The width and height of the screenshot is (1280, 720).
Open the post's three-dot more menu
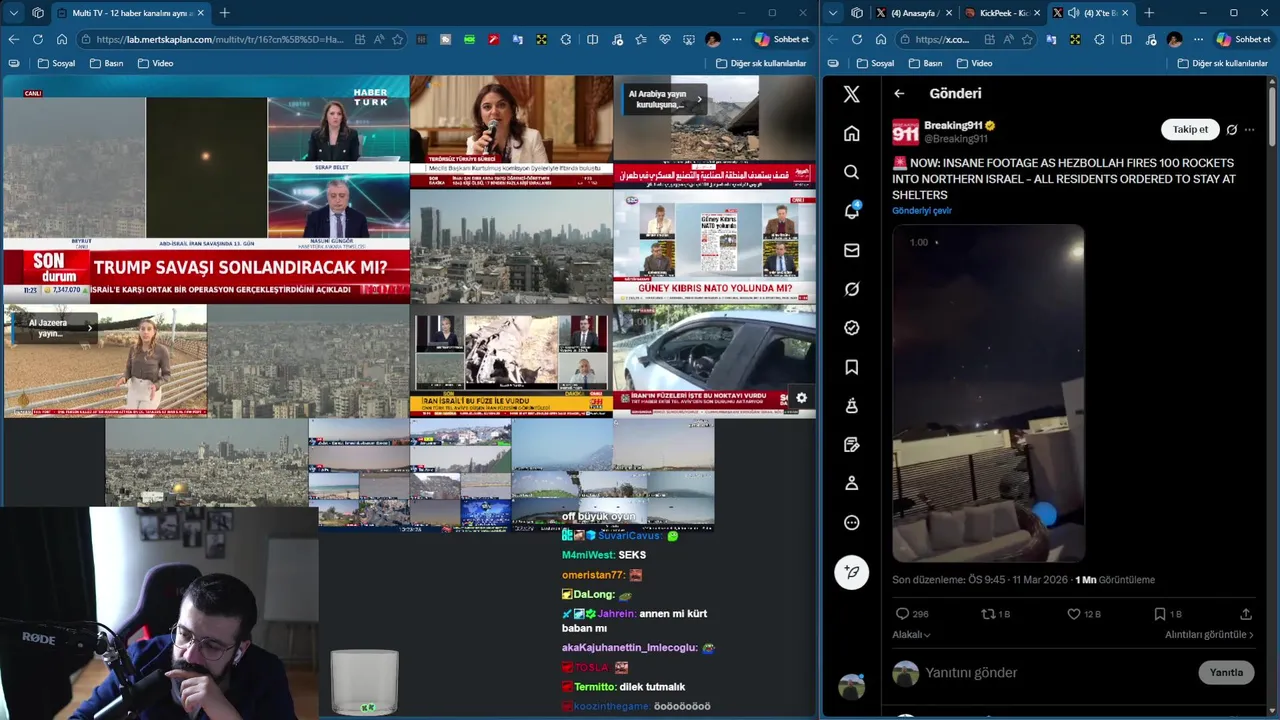coord(1249,130)
